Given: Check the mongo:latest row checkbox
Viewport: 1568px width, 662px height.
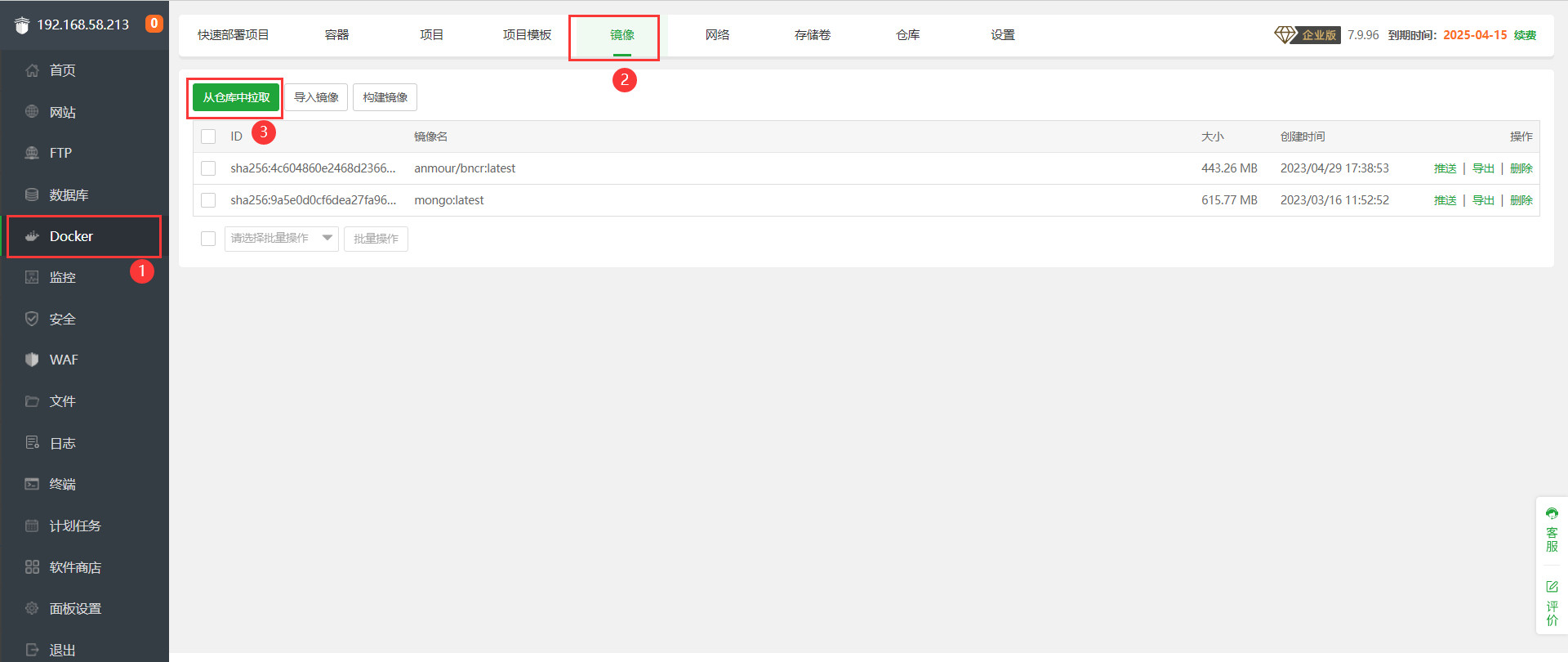Looking at the screenshot, I should 208,200.
